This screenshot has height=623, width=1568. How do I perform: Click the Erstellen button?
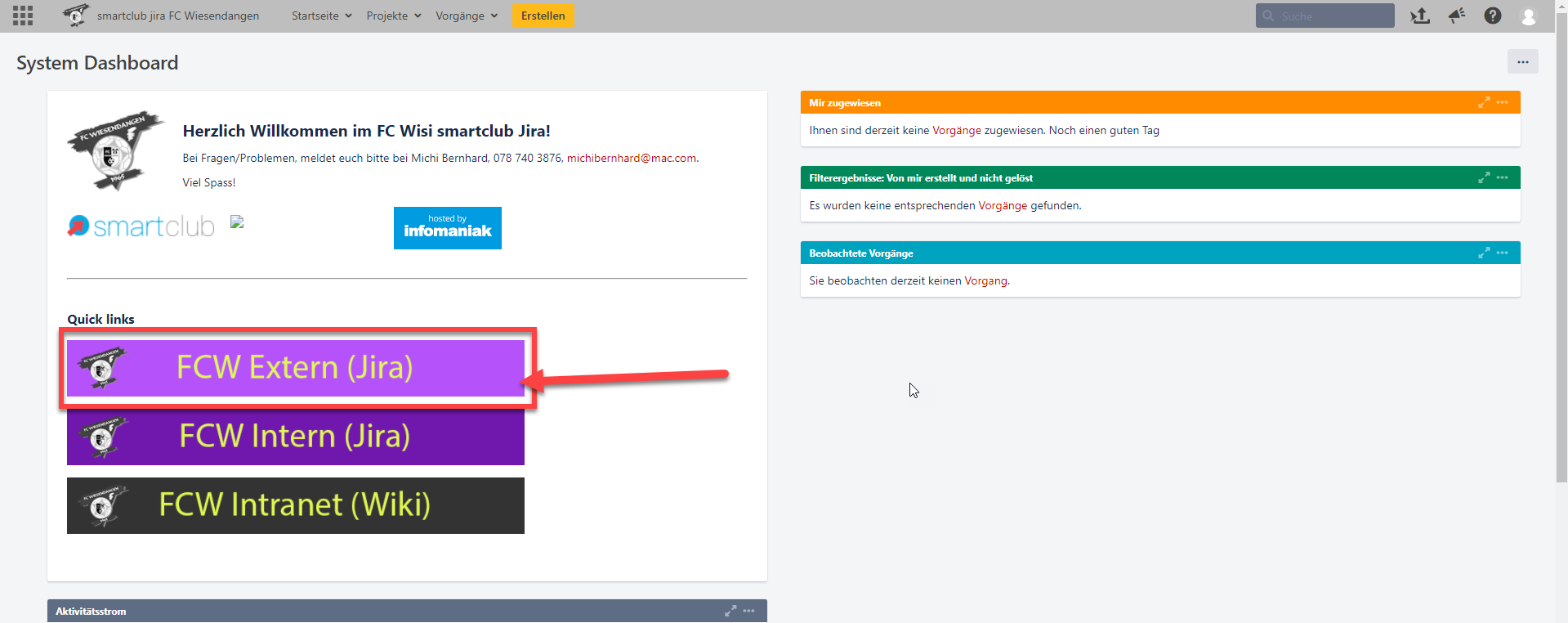(x=543, y=16)
